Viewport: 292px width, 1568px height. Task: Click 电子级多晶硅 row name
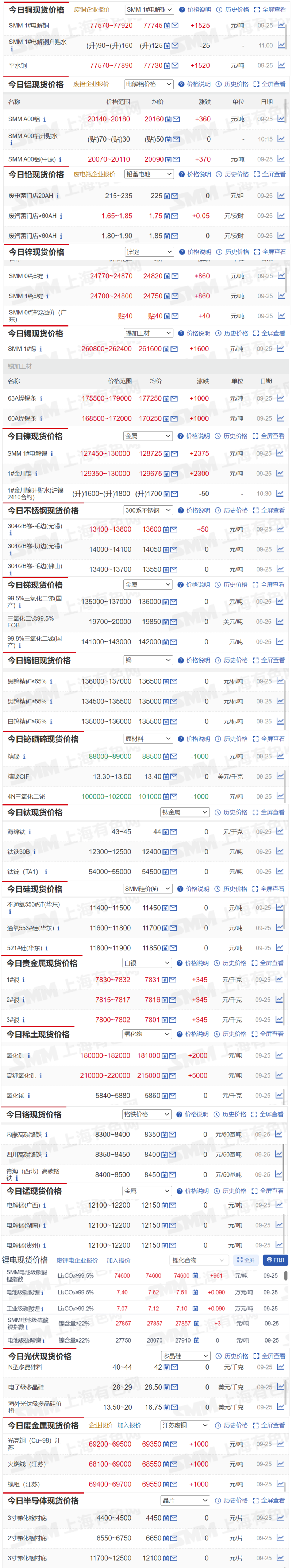(x=26, y=1387)
